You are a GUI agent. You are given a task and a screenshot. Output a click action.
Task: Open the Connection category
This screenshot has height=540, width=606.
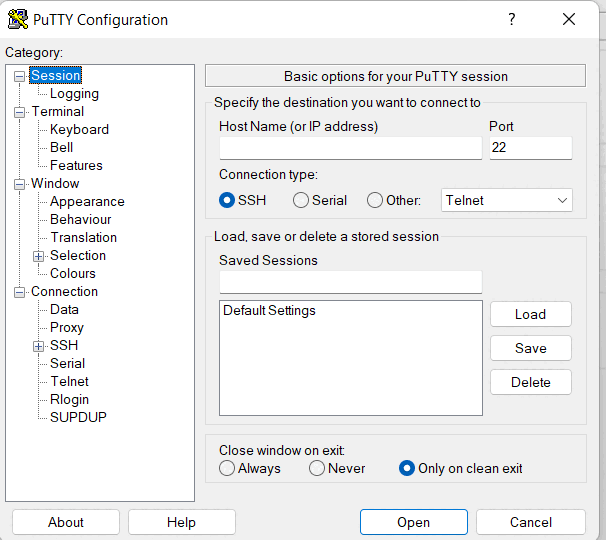[64, 291]
